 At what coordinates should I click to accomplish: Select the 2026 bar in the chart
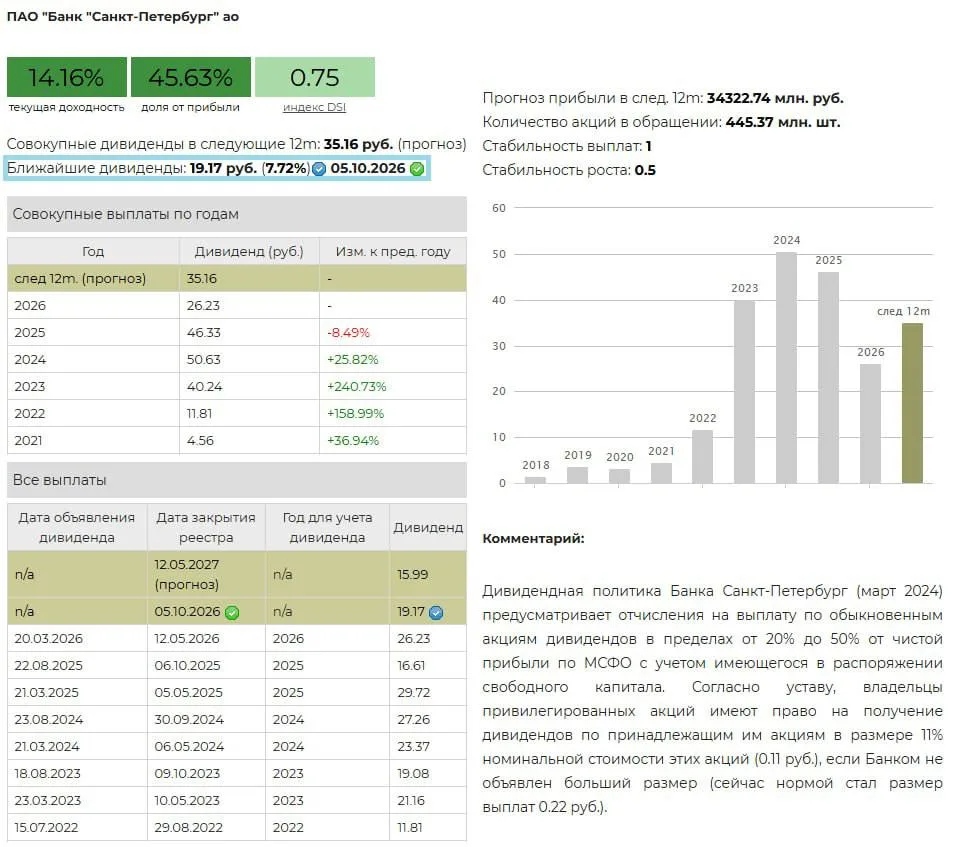870,424
